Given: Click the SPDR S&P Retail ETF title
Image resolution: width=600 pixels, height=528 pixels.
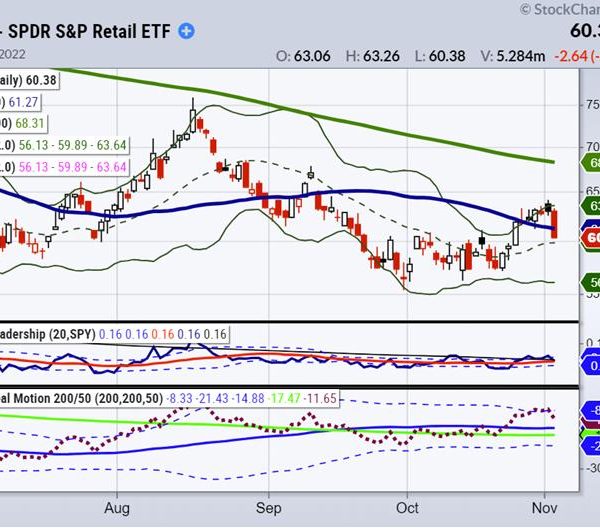Looking at the screenshot, I should [x=89, y=31].
